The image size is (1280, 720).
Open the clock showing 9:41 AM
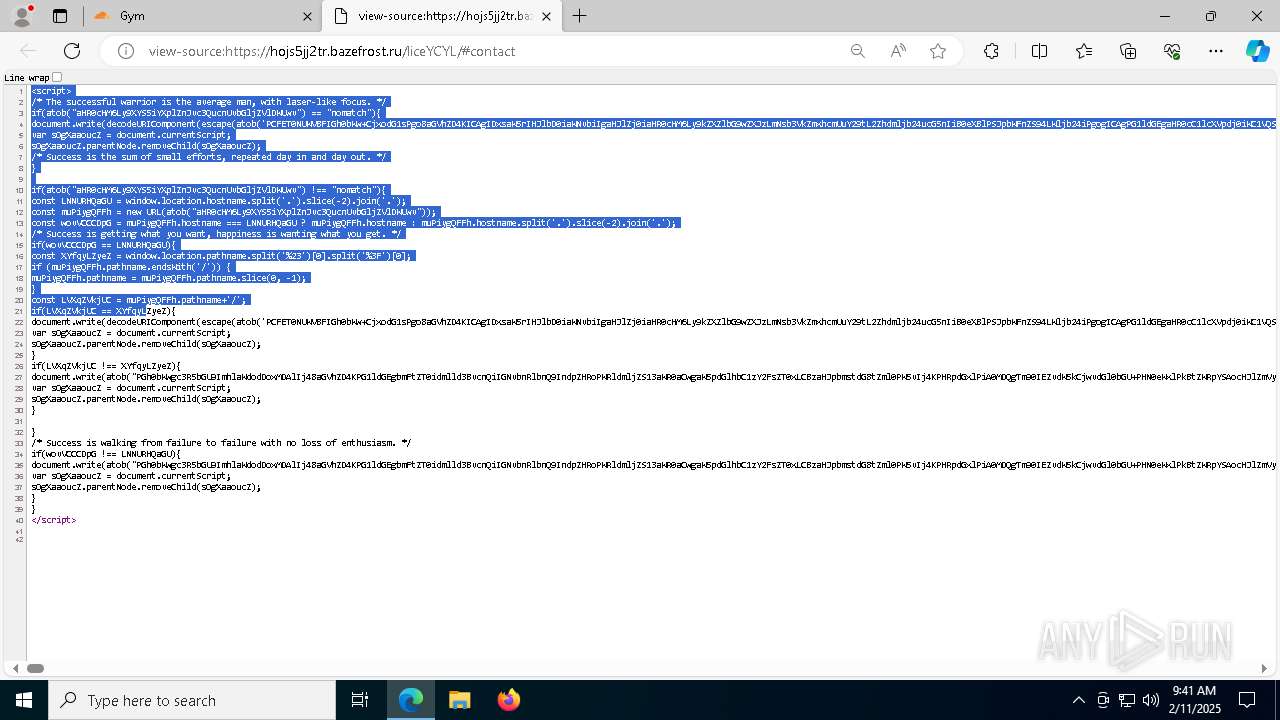point(1194,700)
